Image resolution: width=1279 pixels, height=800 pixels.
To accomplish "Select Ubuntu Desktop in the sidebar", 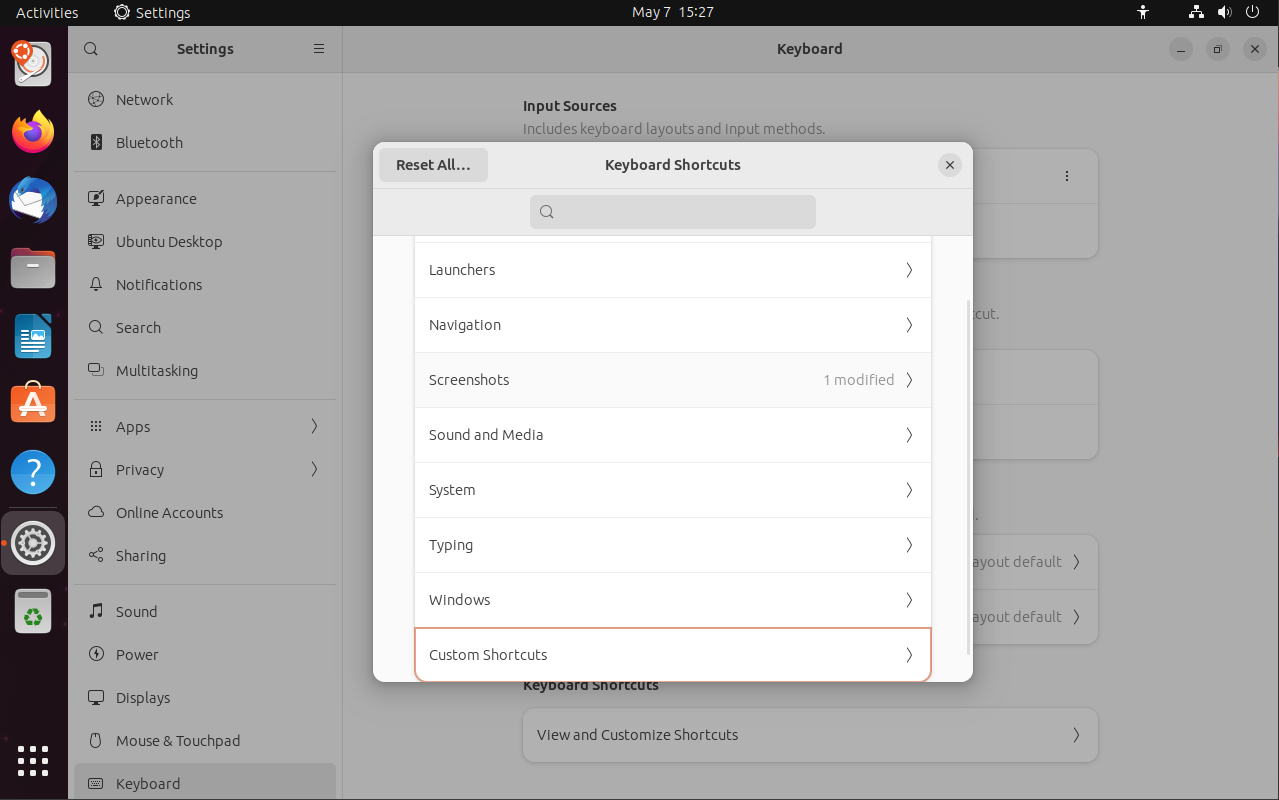I will 205,242.
